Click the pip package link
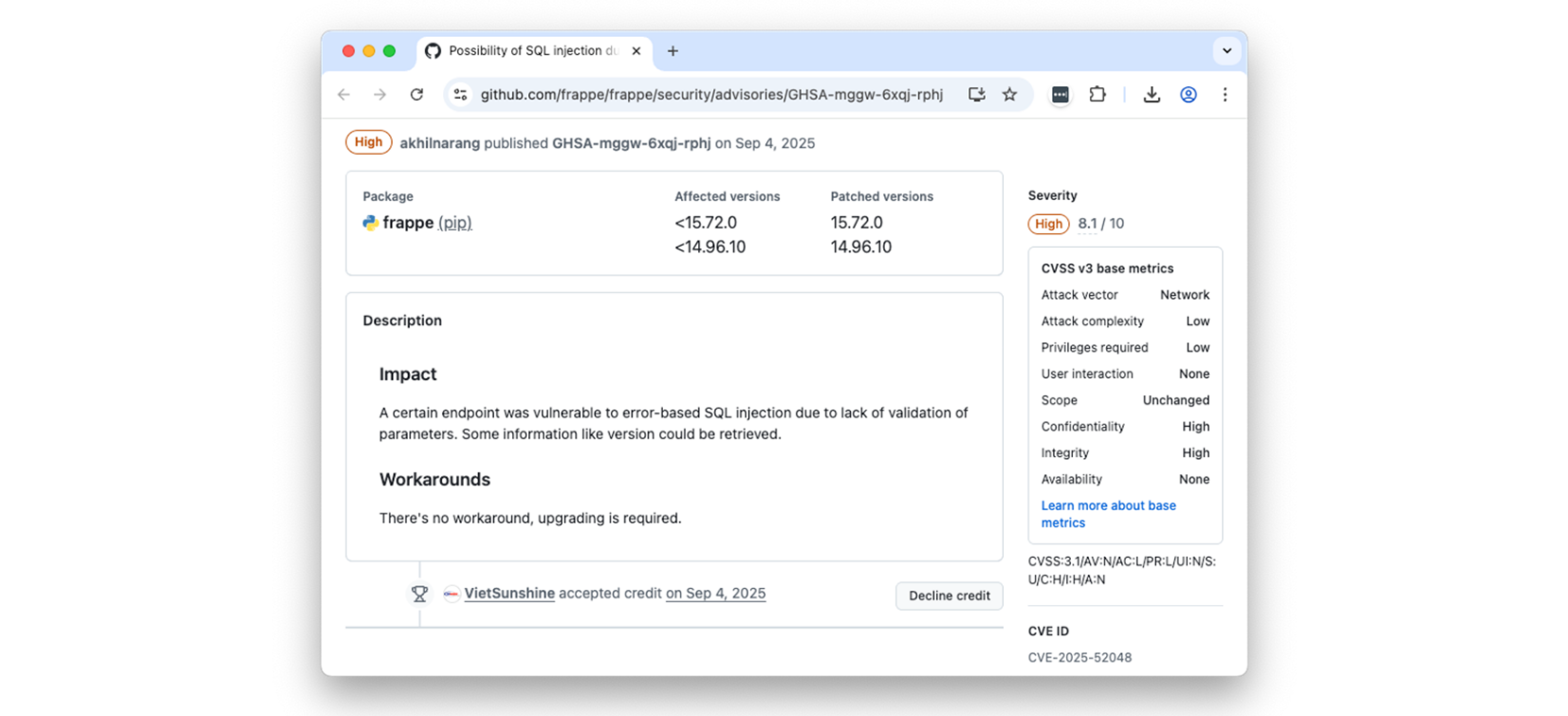Image resolution: width=1568 pixels, height=716 pixels. point(454,223)
